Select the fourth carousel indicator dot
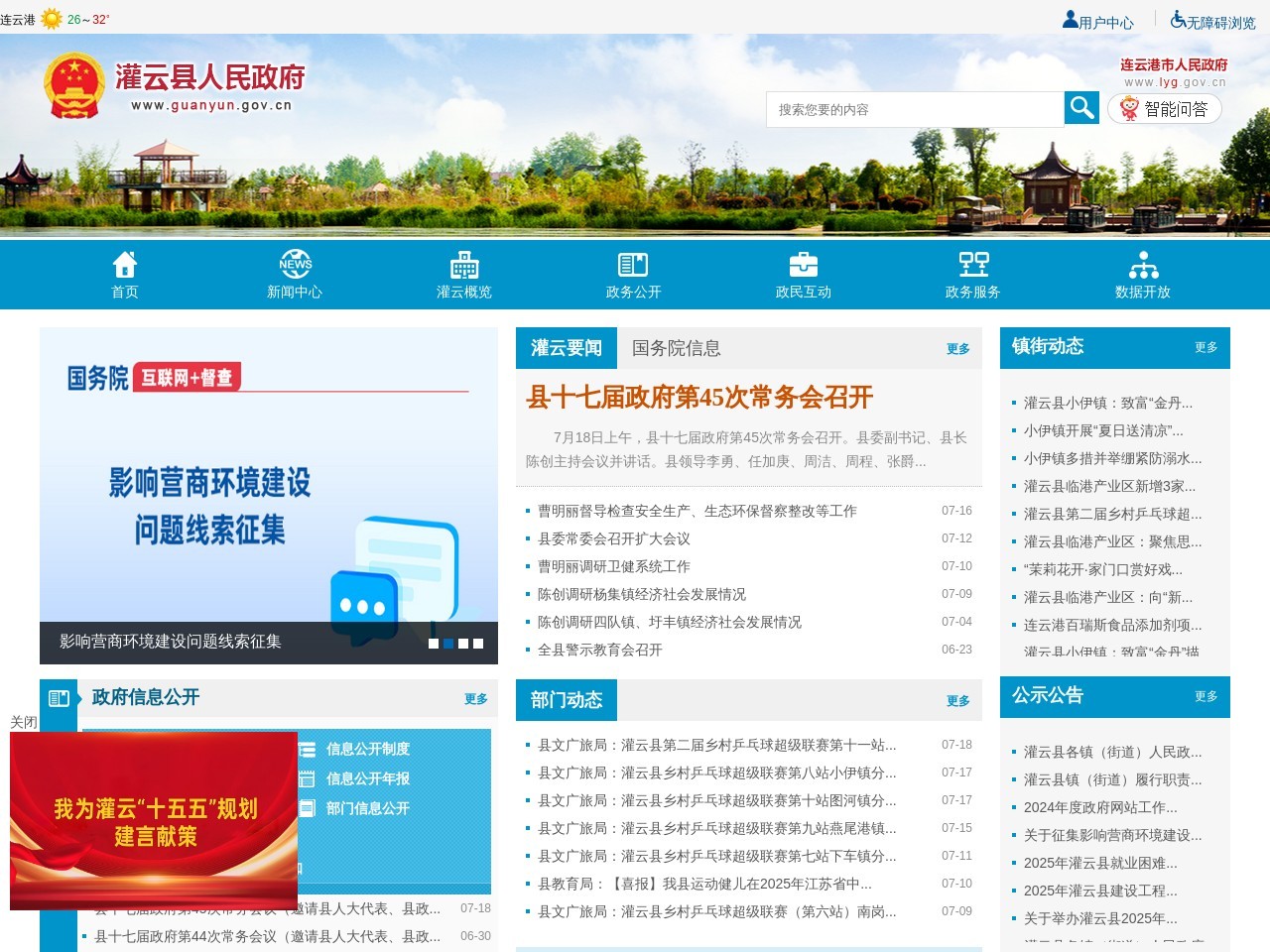The image size is (1270, 952). click(x=478, y=643)
